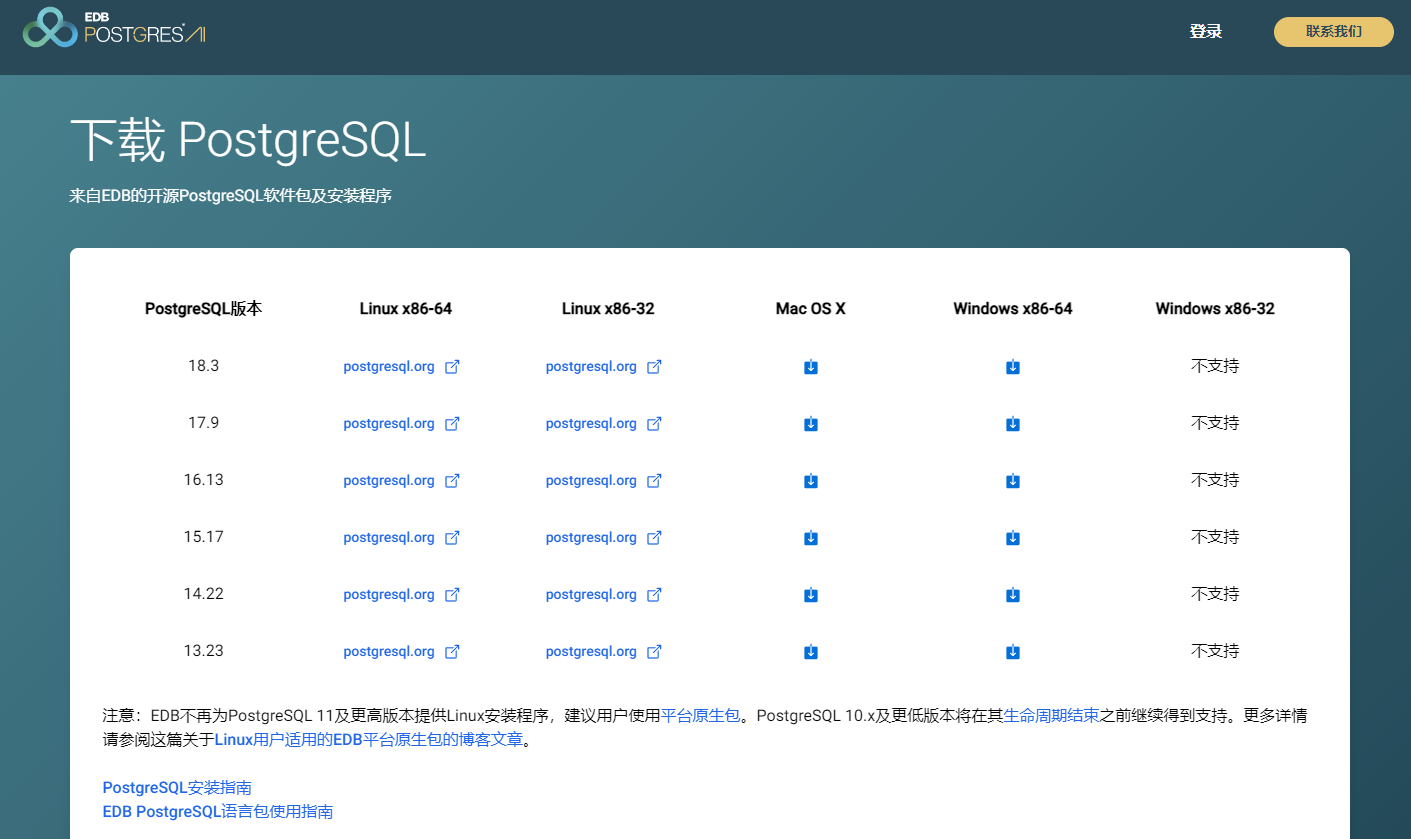Open postgresql.org link for 16.13 Linux x86-32
The height and width of the screenshot is (839, 1411).
[x=591, y=481]
